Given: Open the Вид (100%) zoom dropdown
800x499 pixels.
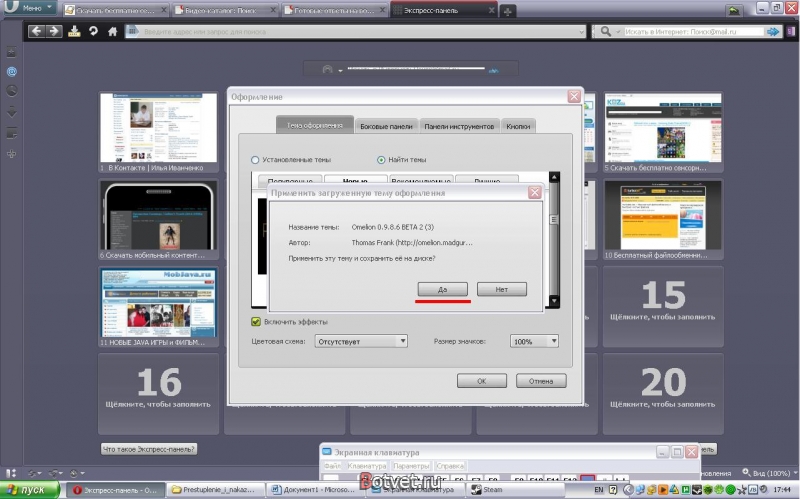Looking at the screenshot, I should pyautogui.click(x=771, y=473).
